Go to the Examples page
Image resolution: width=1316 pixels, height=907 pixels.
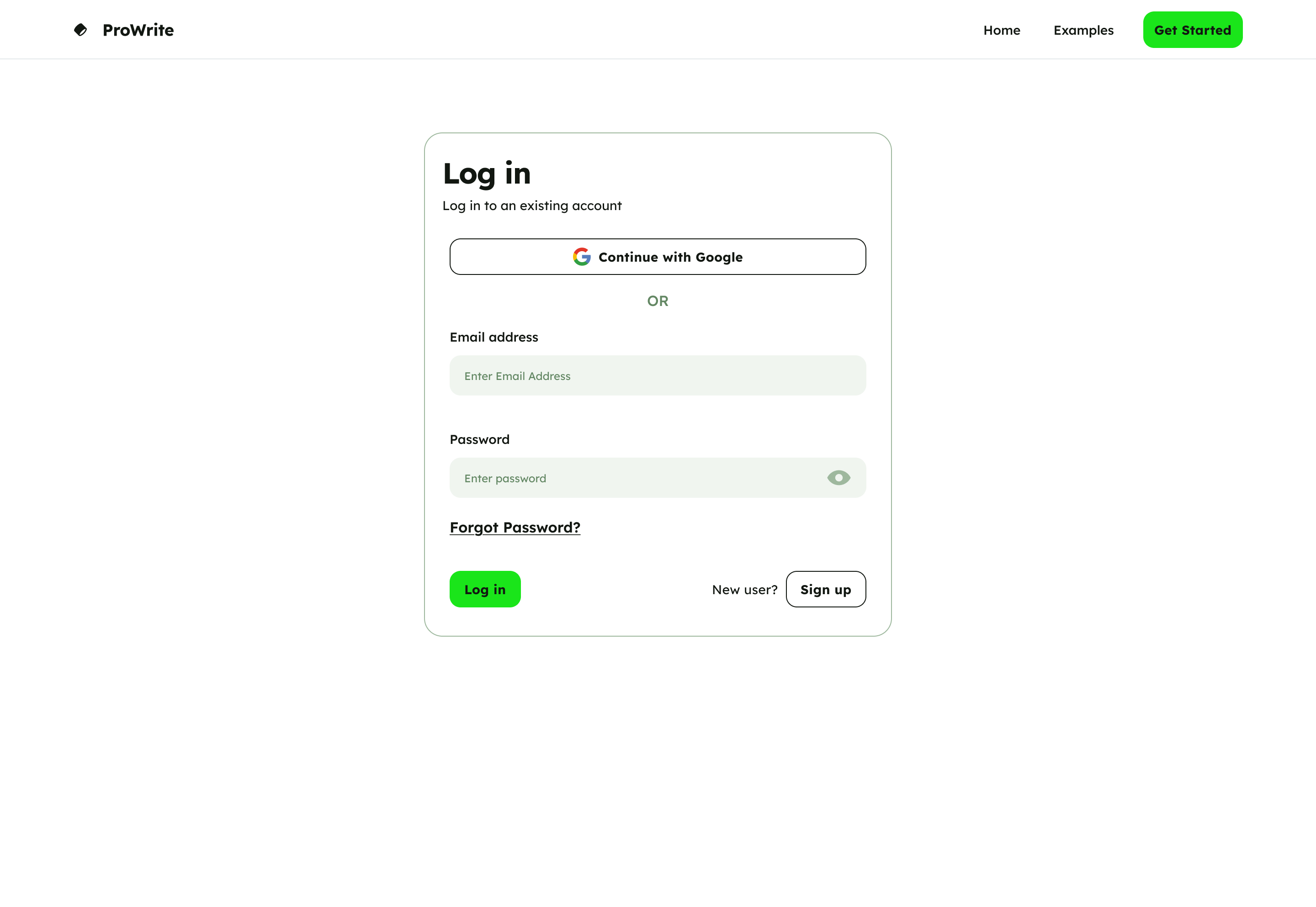1083,30
